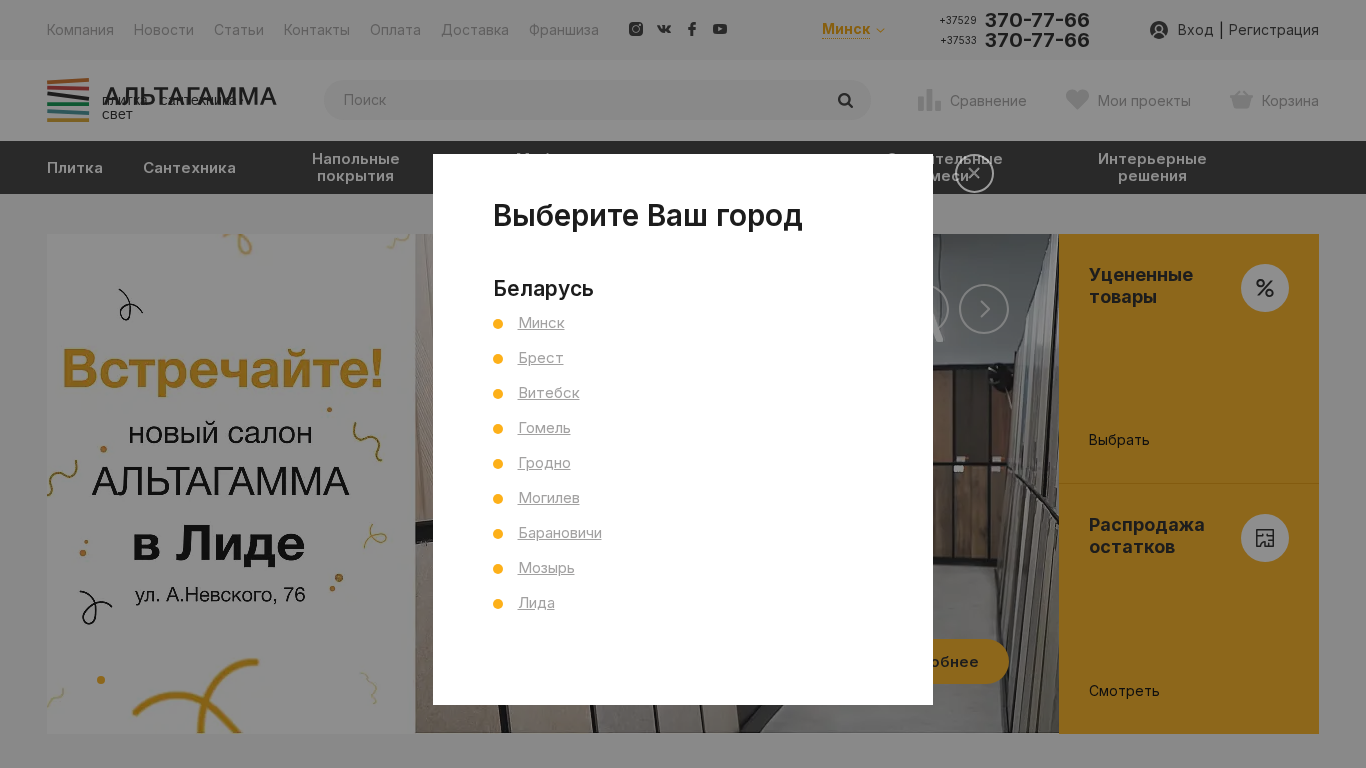Open the Напольные покрытия catalog category
This screenshot has width=1366, height=768.
click(x=356, y=168)
